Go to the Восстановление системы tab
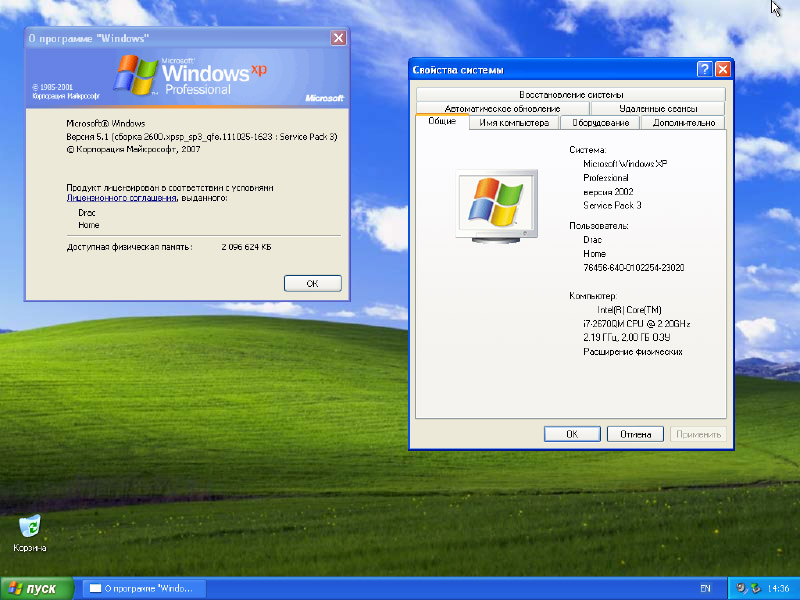 click(x=570, y=94)
